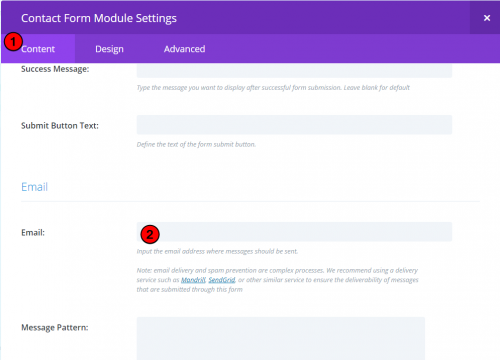This screenshot has height=360, width=500.
Task: Focus the Success Message input field
Action: [x=294, y=70]
